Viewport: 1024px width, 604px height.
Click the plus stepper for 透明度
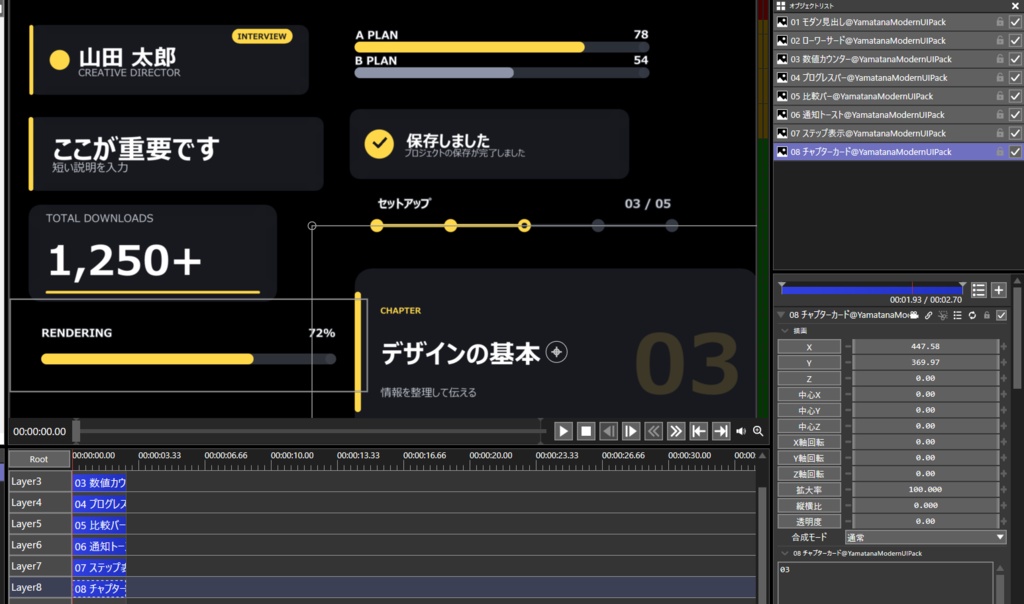(x=1004, y=521)
